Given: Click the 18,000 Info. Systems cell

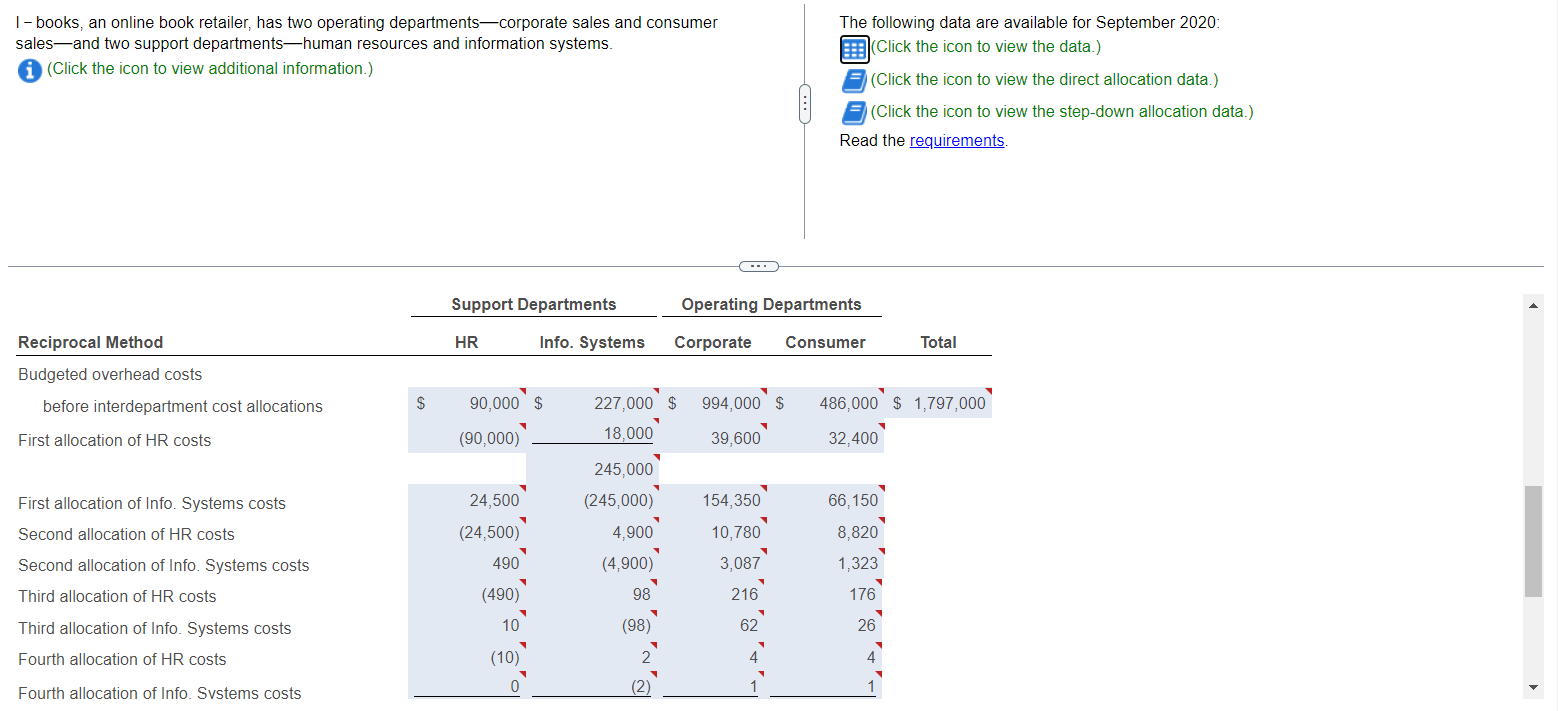Looking at the screenshot, I should pos(593,435).
